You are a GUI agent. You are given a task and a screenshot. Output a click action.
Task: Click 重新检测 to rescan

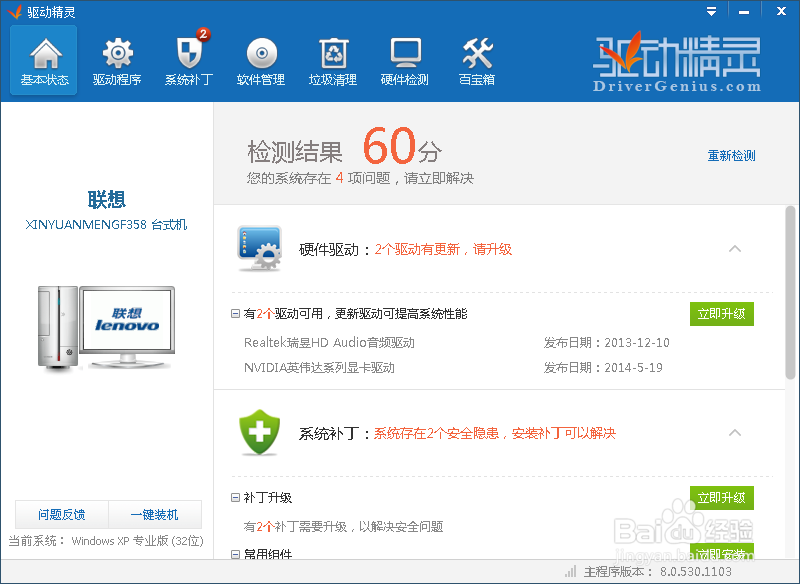click(731, 156)
